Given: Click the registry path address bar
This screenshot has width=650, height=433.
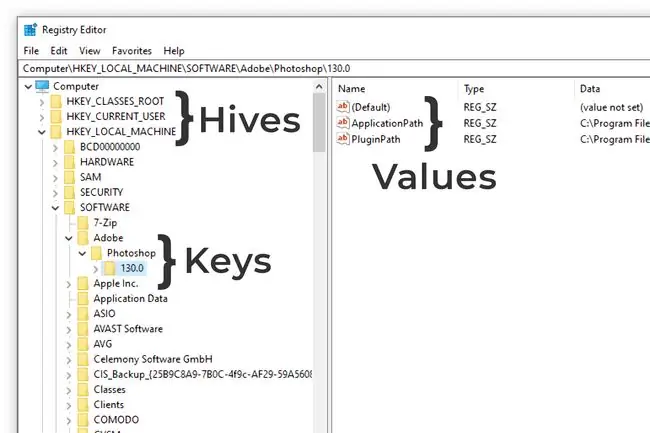Looking at the screenshot, I should [334, 68].
